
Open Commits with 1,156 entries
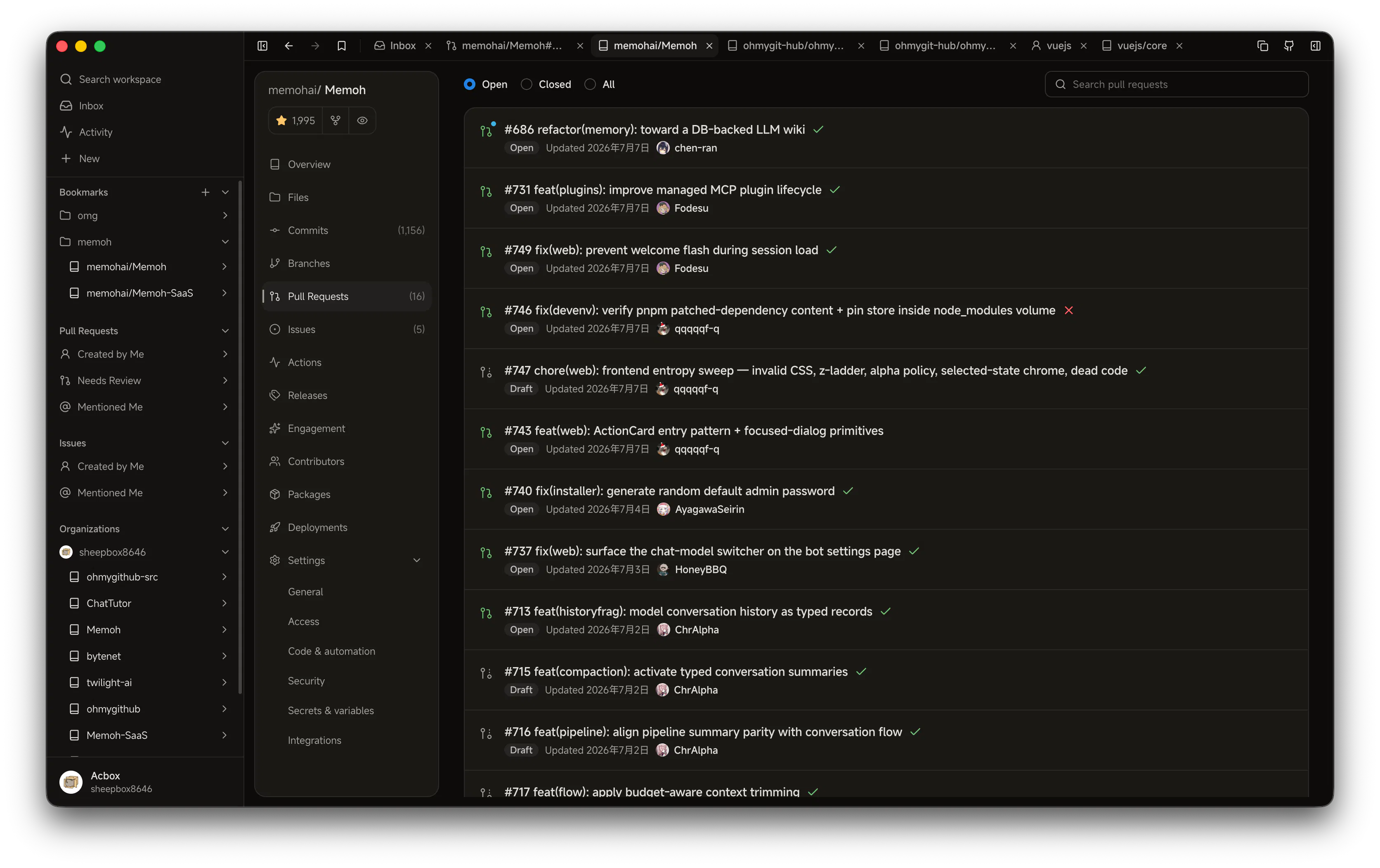pyautogui.click(x=347, y=230)
